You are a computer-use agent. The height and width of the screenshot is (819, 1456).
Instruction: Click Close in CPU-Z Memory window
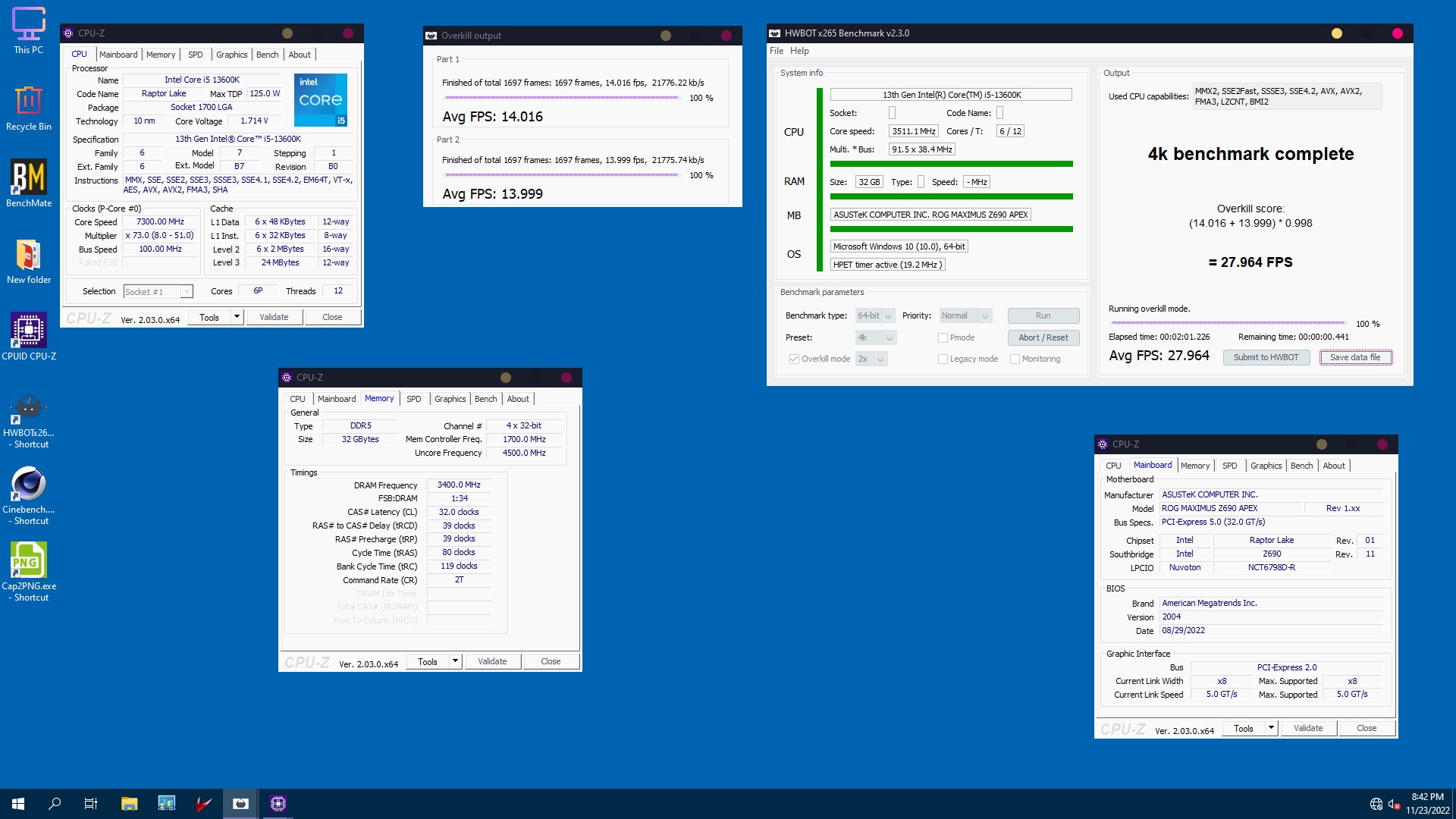pyautogui.click(x=551, y=661)
